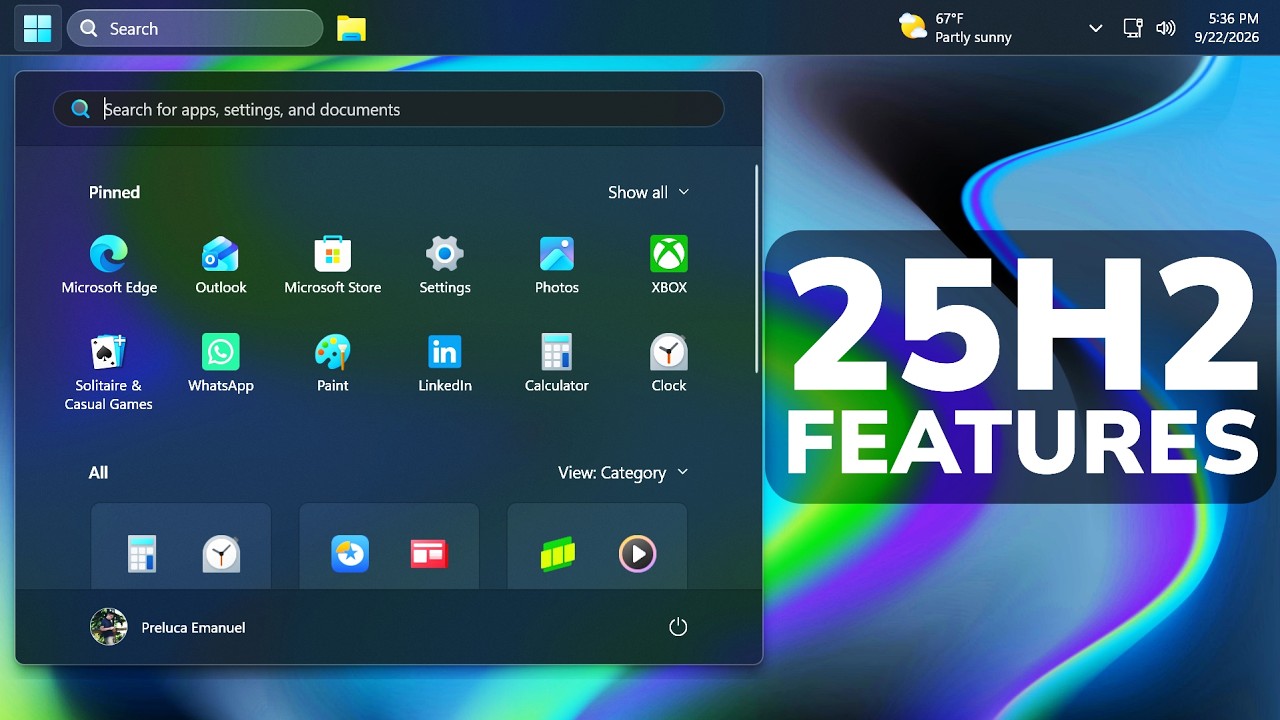Open the Preluca Emanuel user account menu

click(x=167, y=627)
